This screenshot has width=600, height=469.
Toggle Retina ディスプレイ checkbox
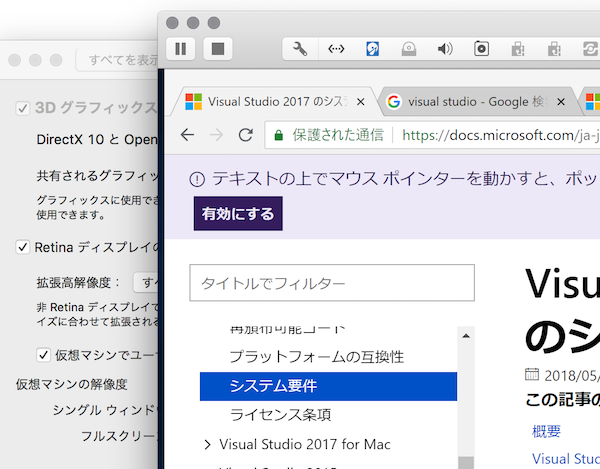click(x=22, y=247)
